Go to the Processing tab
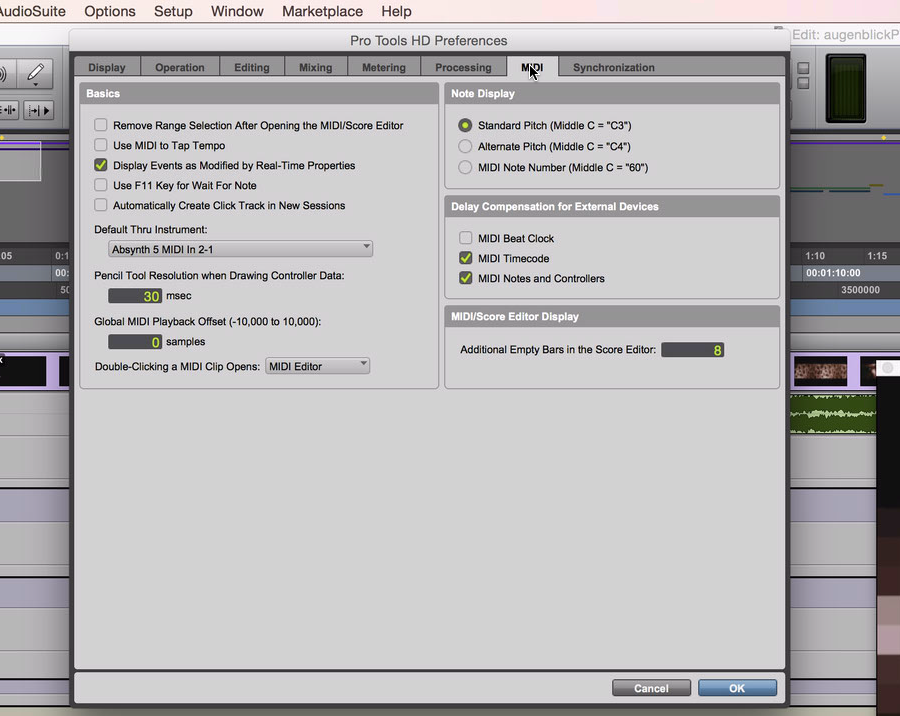 coord(463,68)
